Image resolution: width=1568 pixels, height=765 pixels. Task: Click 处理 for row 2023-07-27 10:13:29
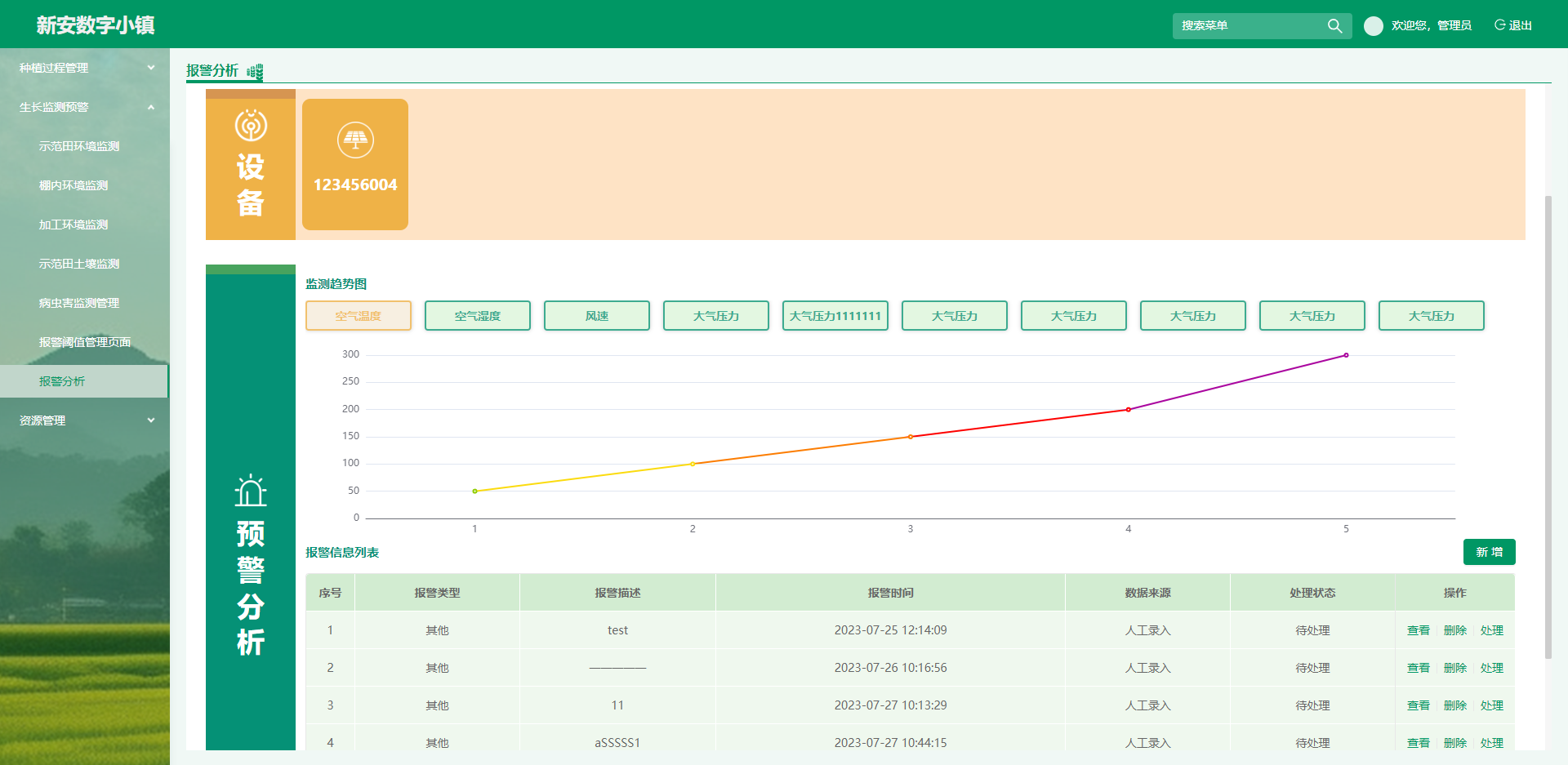coord(1492,705)
